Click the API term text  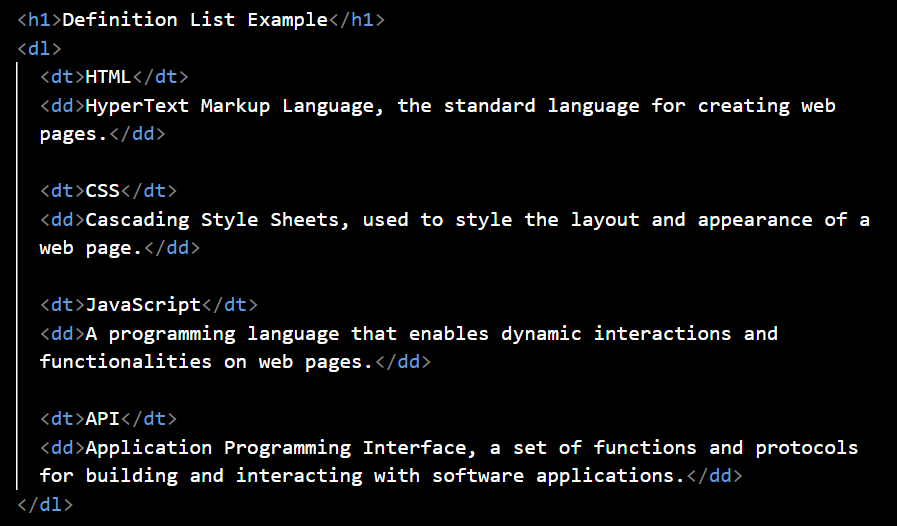click(x=102, y=418)
